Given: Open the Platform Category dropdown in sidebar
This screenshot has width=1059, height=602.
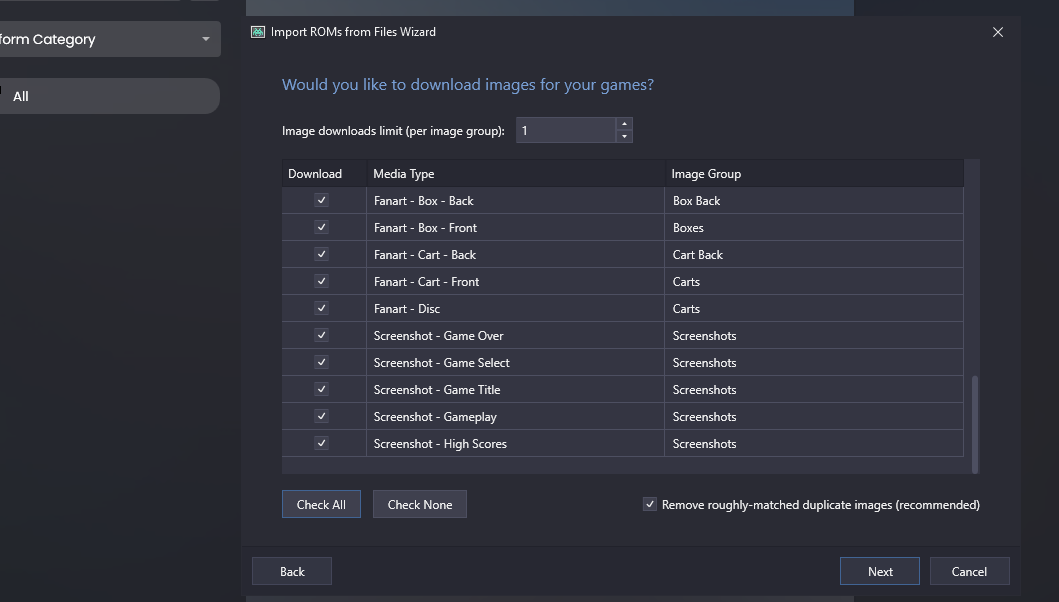Looking at the screenshot, I should (108, 39).
